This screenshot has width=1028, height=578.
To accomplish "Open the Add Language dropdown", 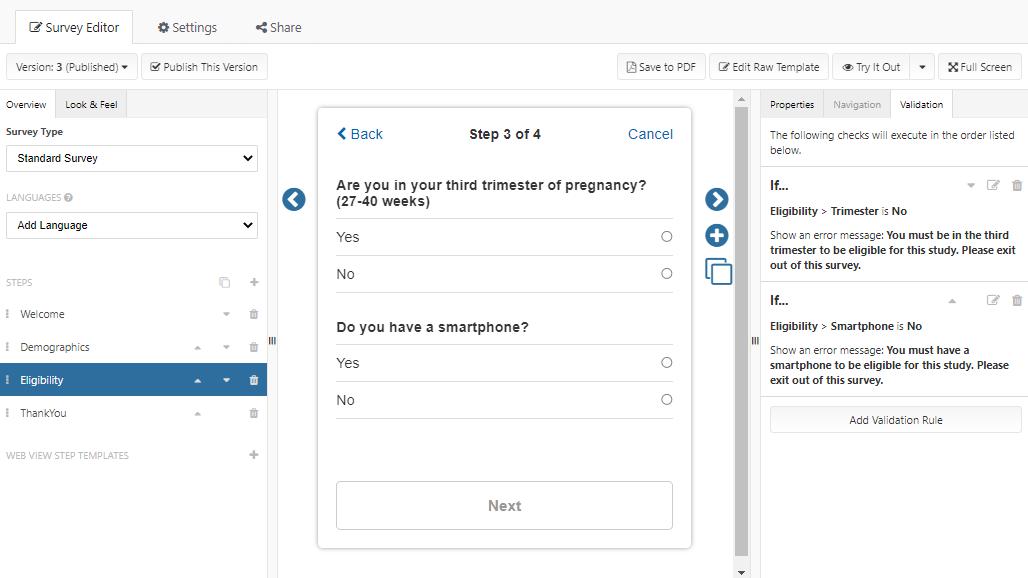I will click(132, 226).
